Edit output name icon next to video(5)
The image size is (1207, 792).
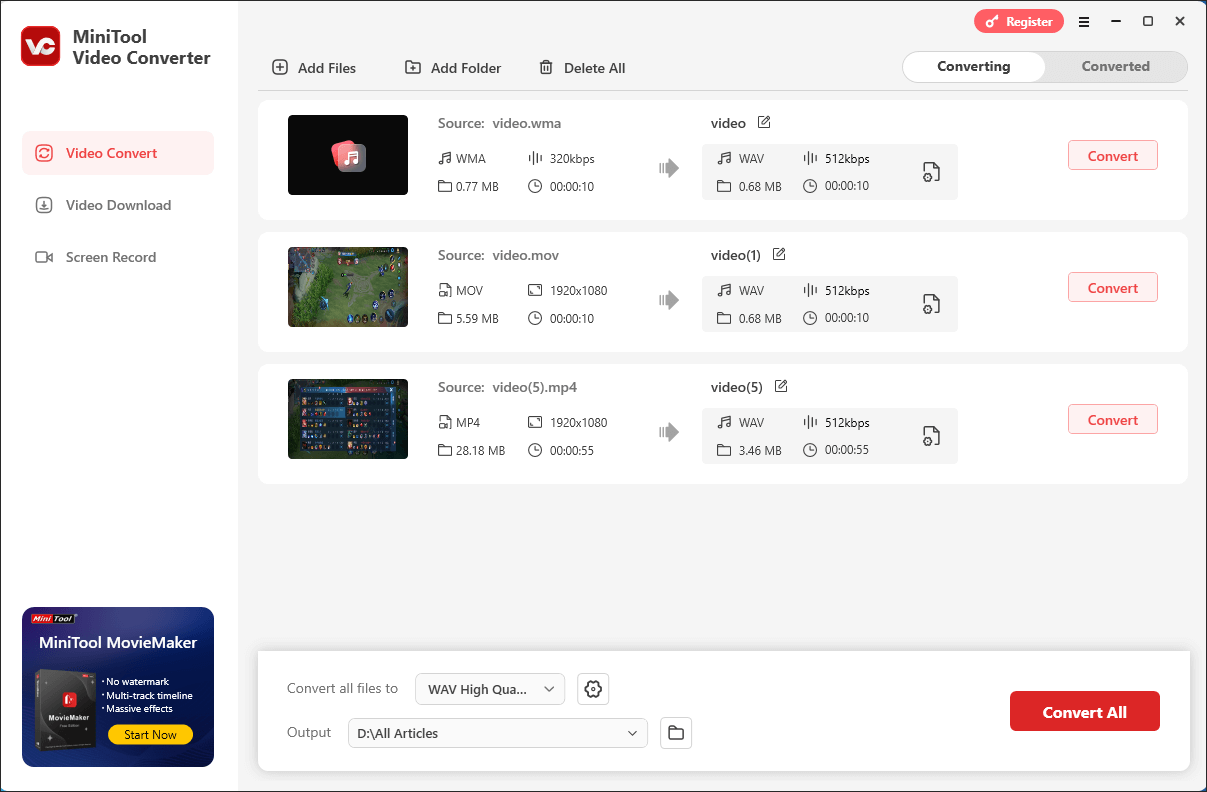(781, 386)
